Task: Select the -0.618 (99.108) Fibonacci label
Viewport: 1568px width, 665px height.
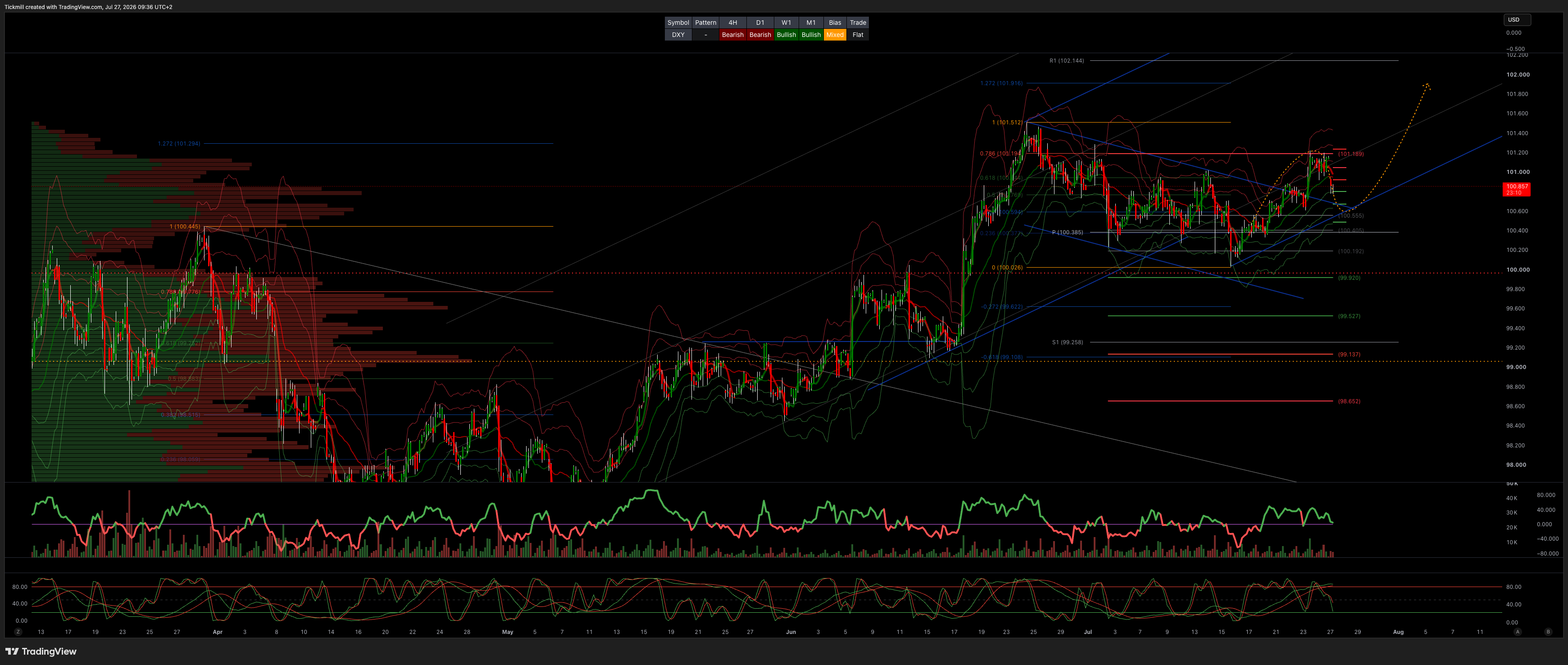Action: (1002, 357)
